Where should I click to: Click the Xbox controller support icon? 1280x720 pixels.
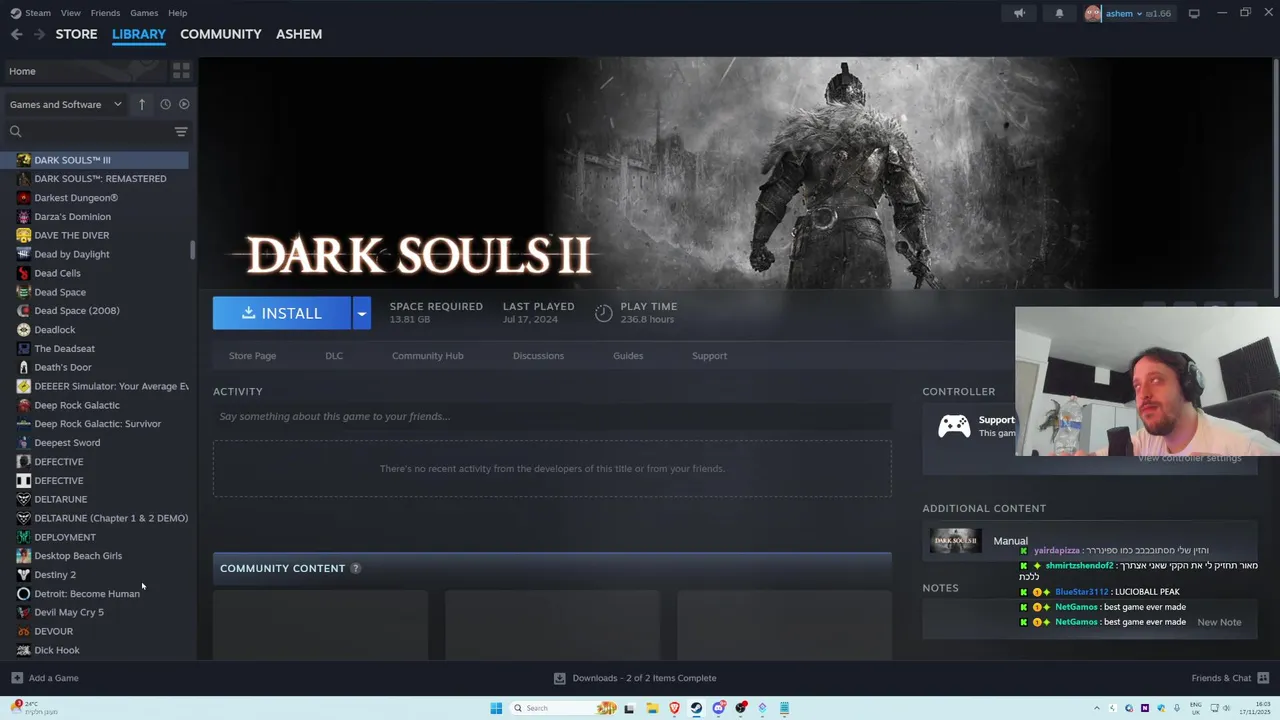pos(953,427)
